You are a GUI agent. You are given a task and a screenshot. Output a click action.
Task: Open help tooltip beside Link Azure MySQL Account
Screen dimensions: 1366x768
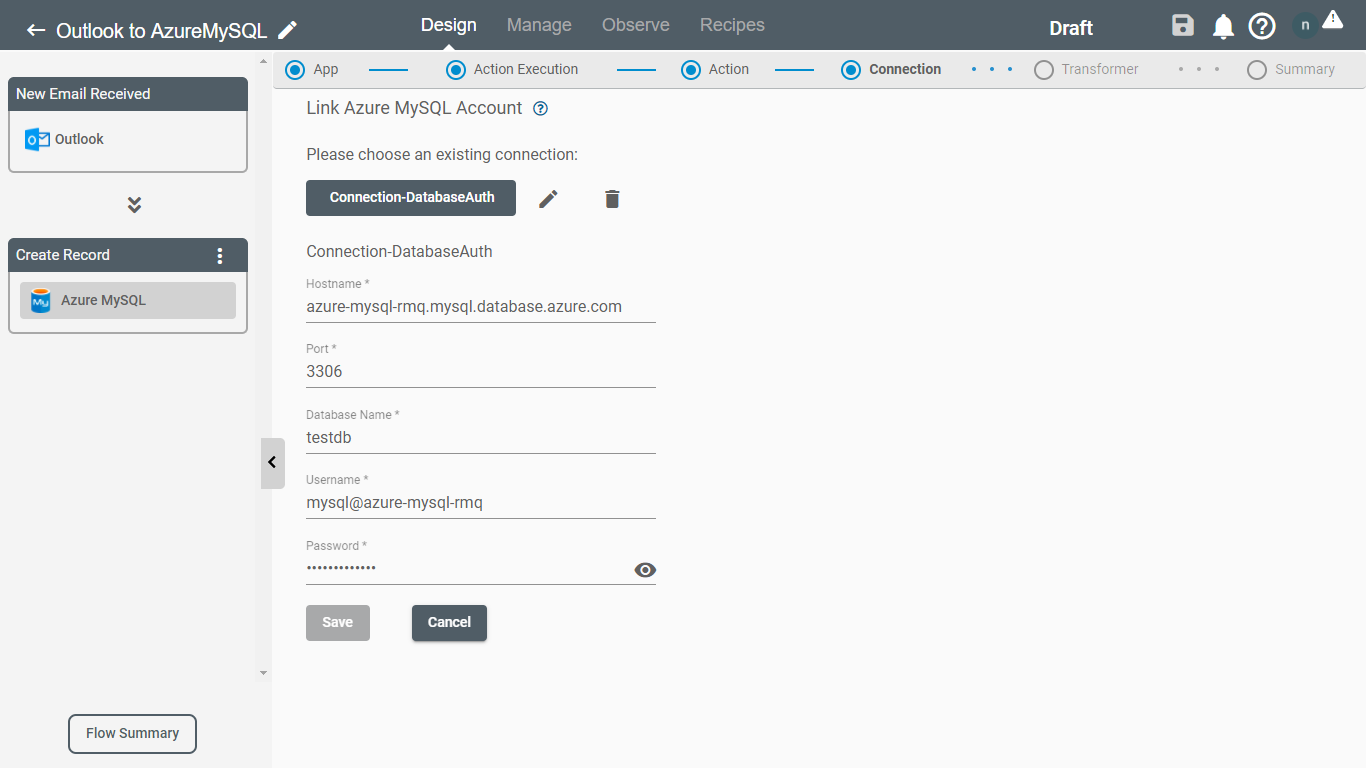click(x=541, y=109)
